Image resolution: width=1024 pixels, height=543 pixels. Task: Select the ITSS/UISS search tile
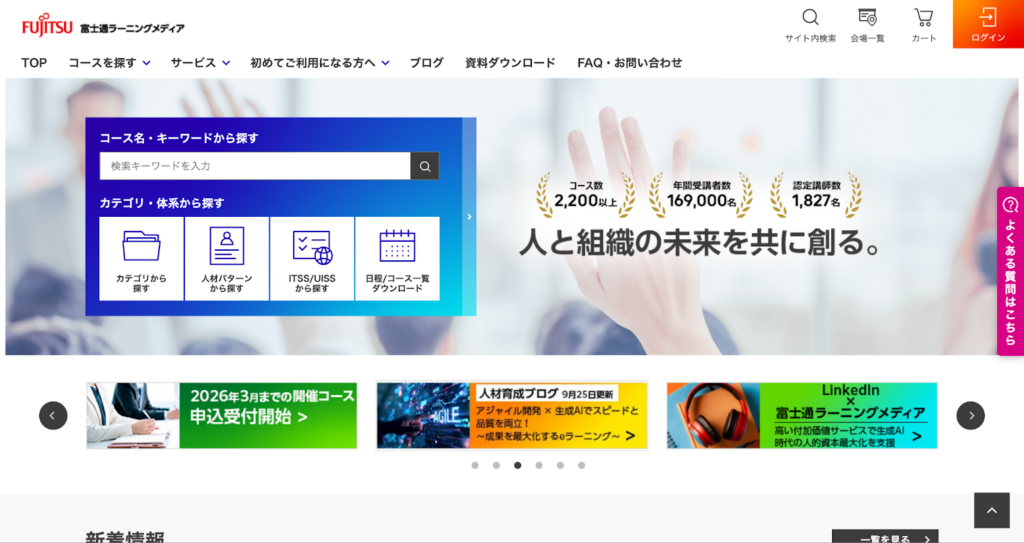(312, 258)
